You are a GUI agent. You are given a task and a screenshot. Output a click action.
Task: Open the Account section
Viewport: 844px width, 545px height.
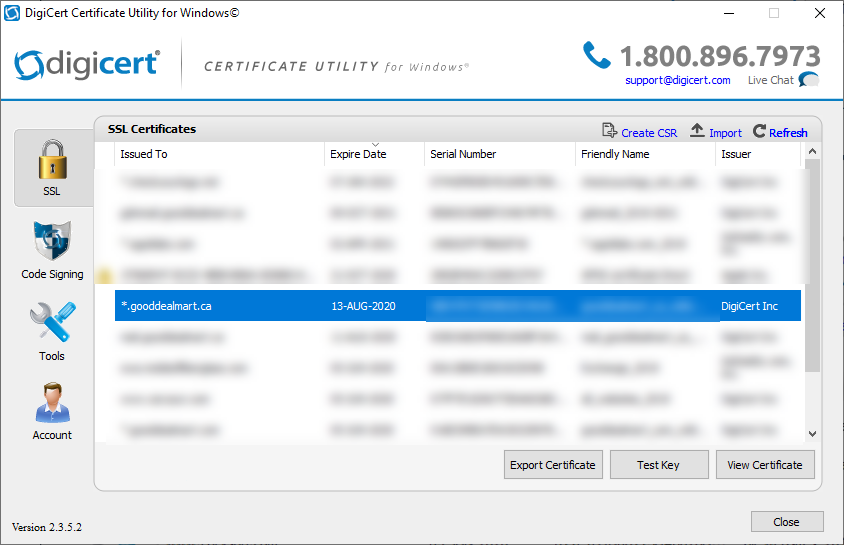[x=52, y=412]
